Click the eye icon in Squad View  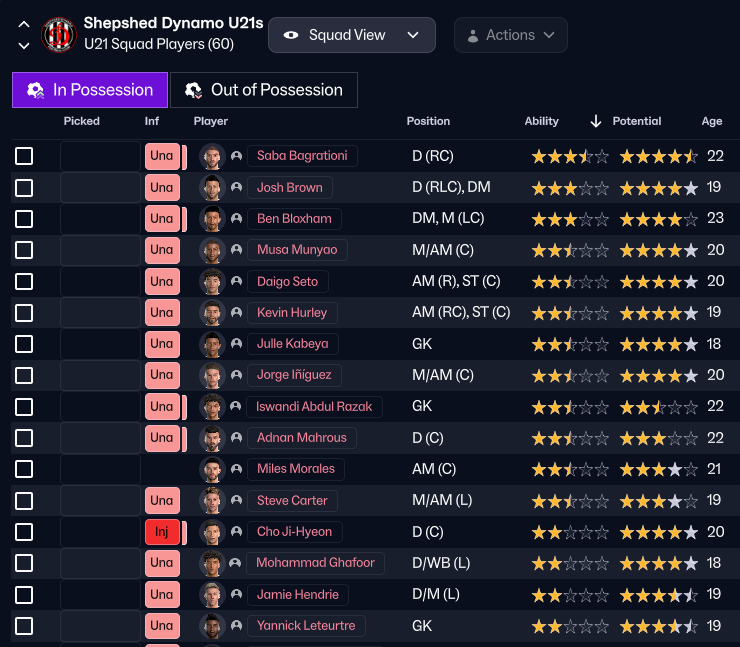pos(291,35)
